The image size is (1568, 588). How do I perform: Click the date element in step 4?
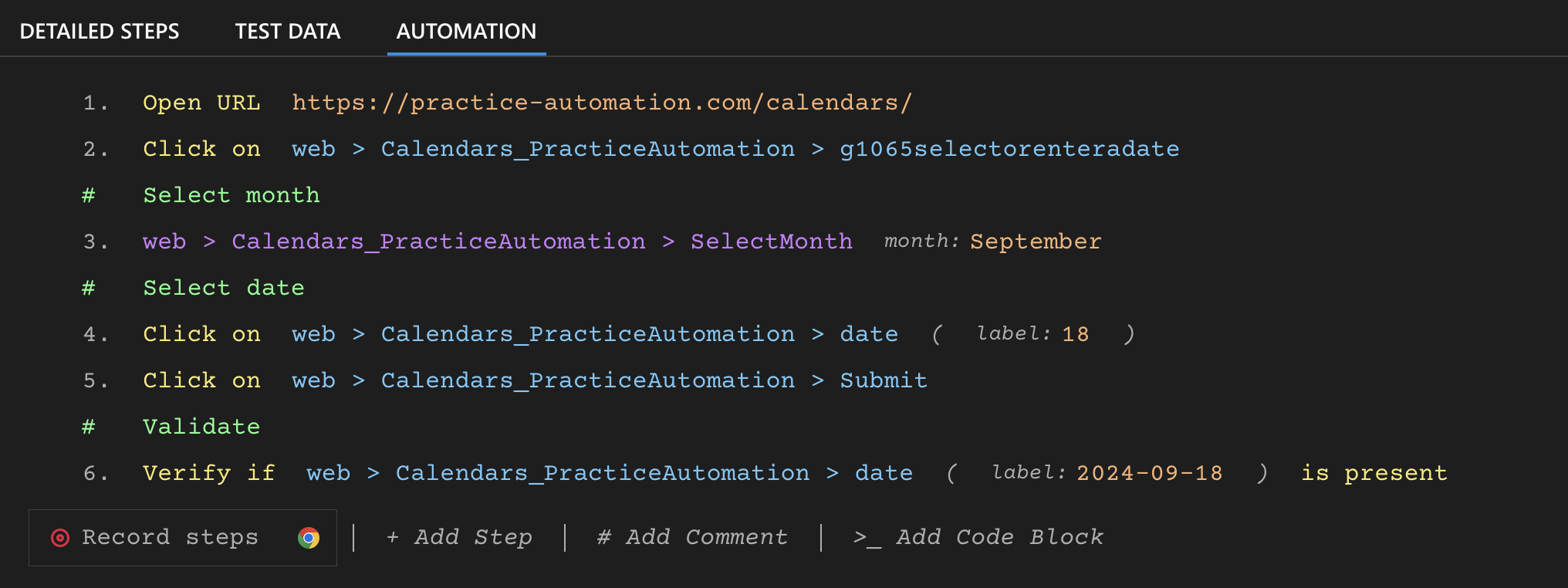click(x=869, y=334)
